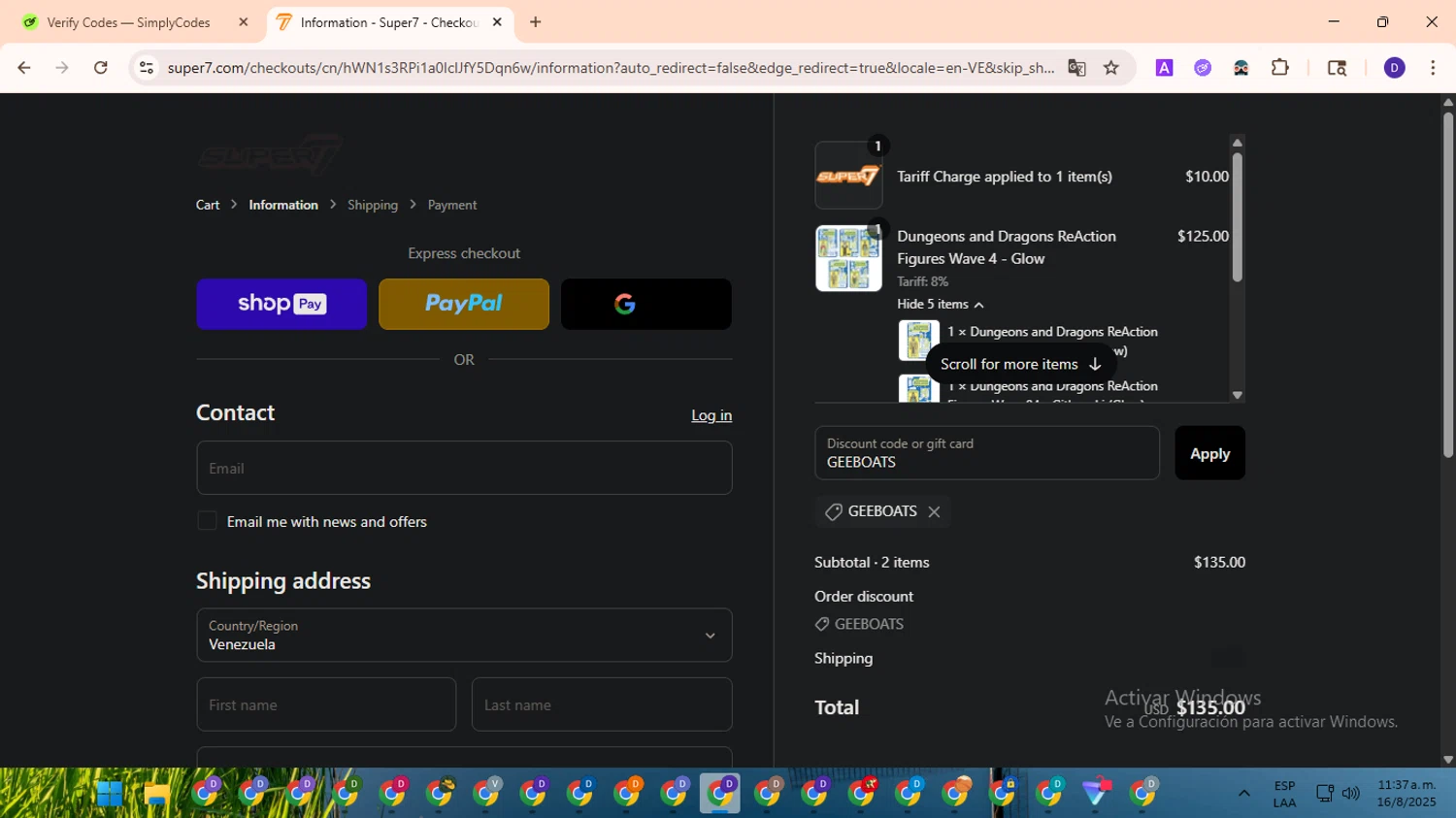
Task: Open the goggles-face extension icon
Action: [1241, 68]
